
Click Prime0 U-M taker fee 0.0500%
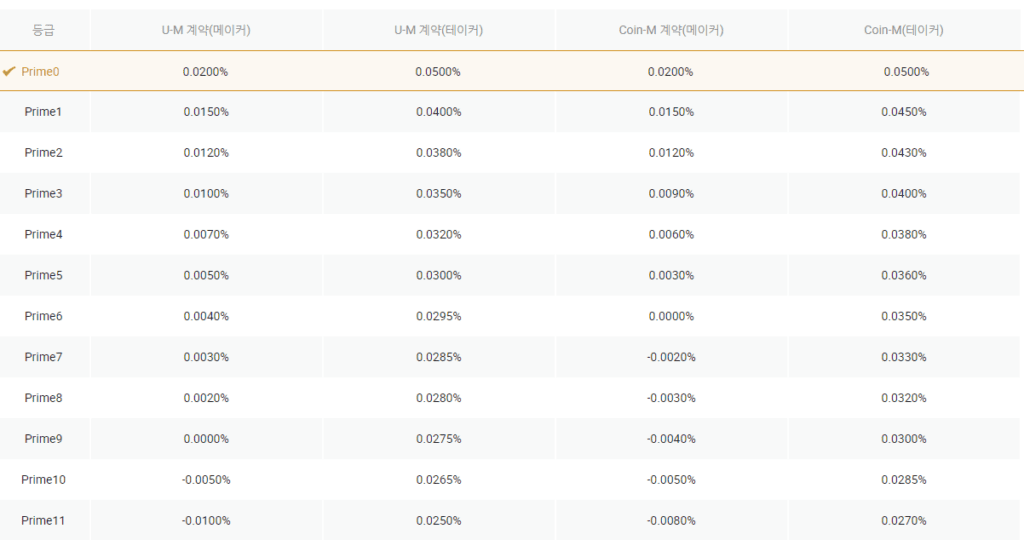(438, 72)
